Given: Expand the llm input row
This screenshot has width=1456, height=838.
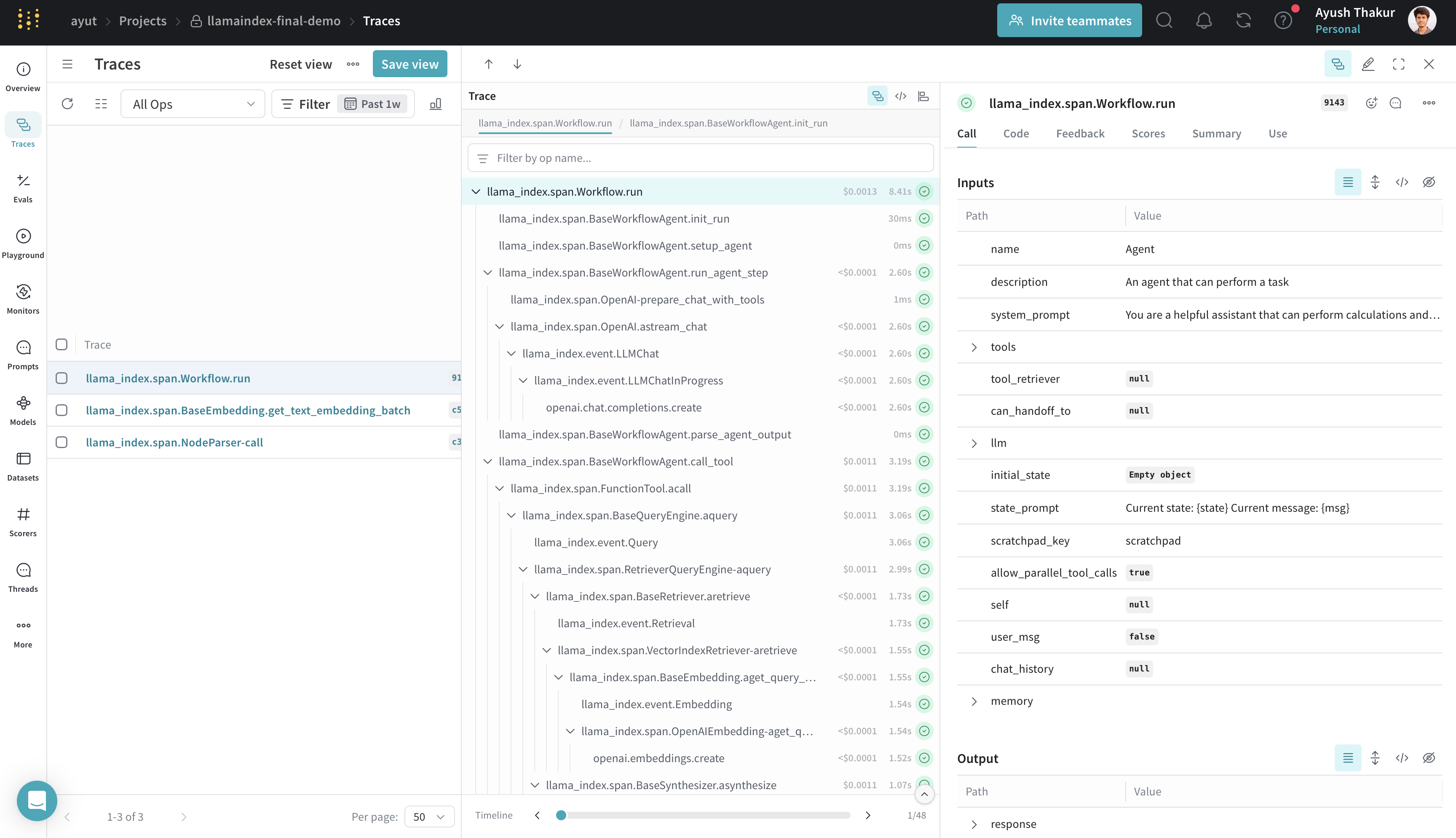Looking at the screenshot, I should [974, 443].
